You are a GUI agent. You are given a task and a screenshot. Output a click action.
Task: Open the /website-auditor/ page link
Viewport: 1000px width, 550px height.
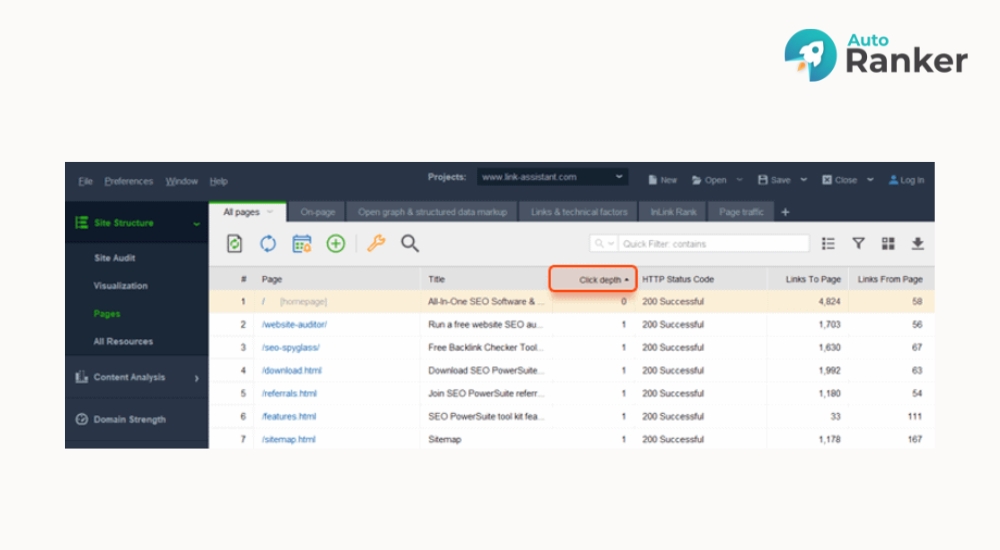click(x=294, y=324)
